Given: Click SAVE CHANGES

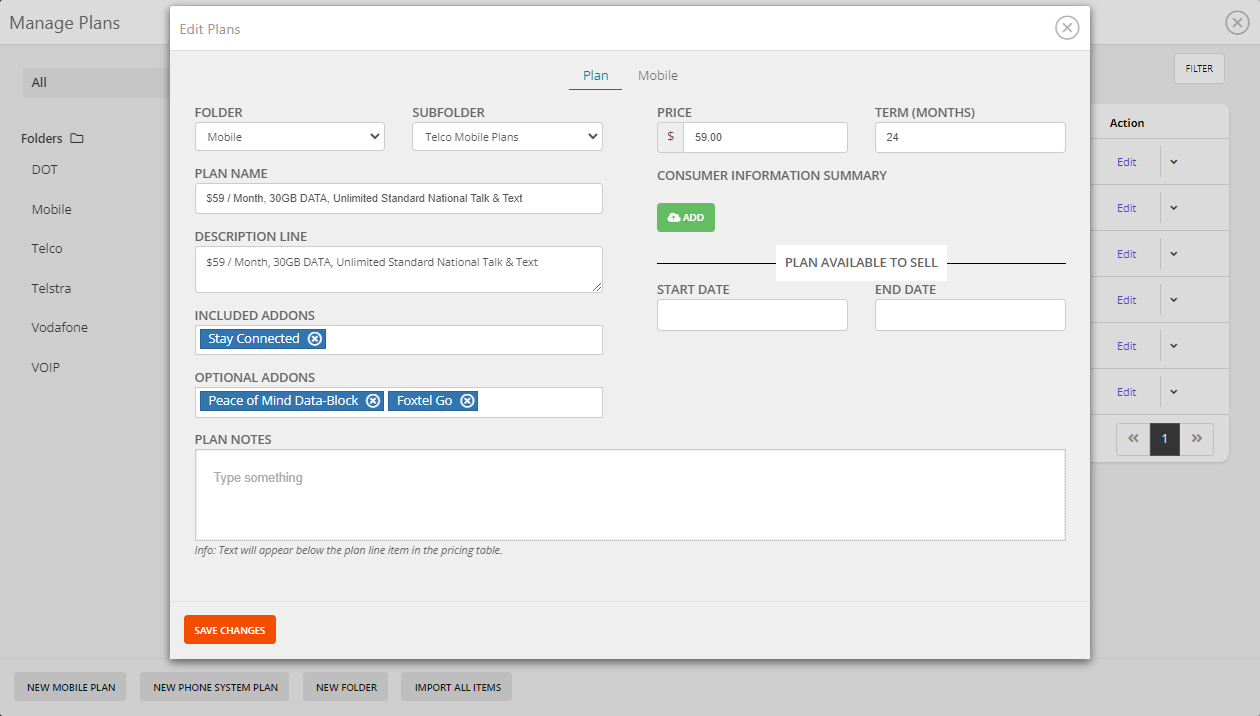Looking at the screenshot, I should tap(229, 629).
